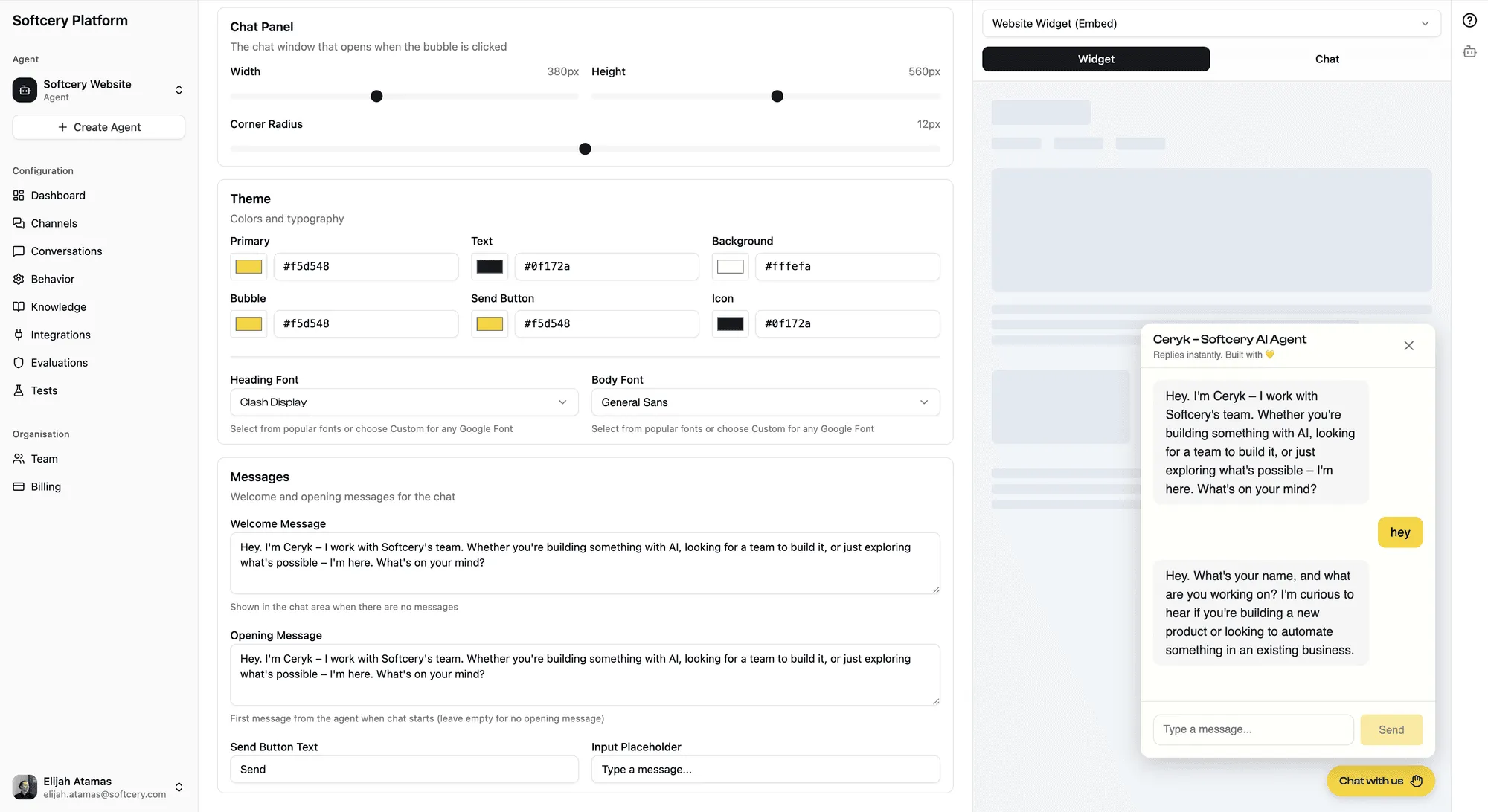Screen dimensions: 1488x812
Task: Click into the Welcome Message textarea
Action: (585, 564)
